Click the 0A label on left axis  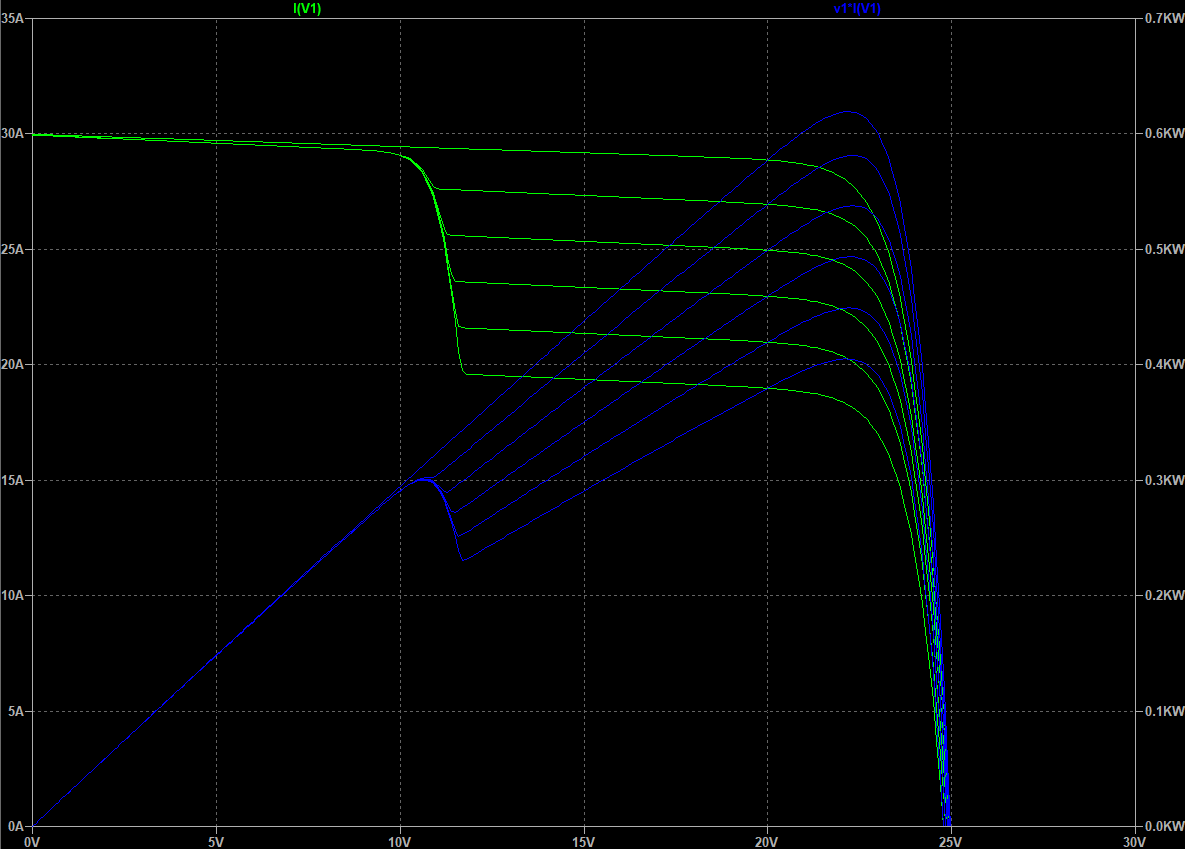(x=16, y=827)
